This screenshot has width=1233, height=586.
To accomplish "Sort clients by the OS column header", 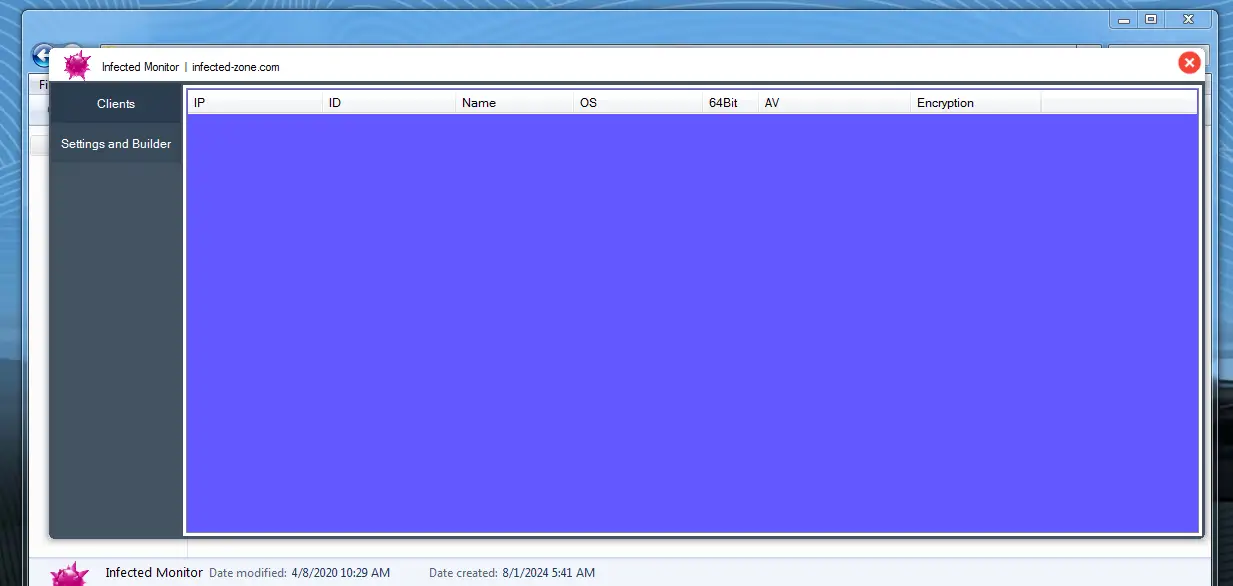I will coord(638,101).
